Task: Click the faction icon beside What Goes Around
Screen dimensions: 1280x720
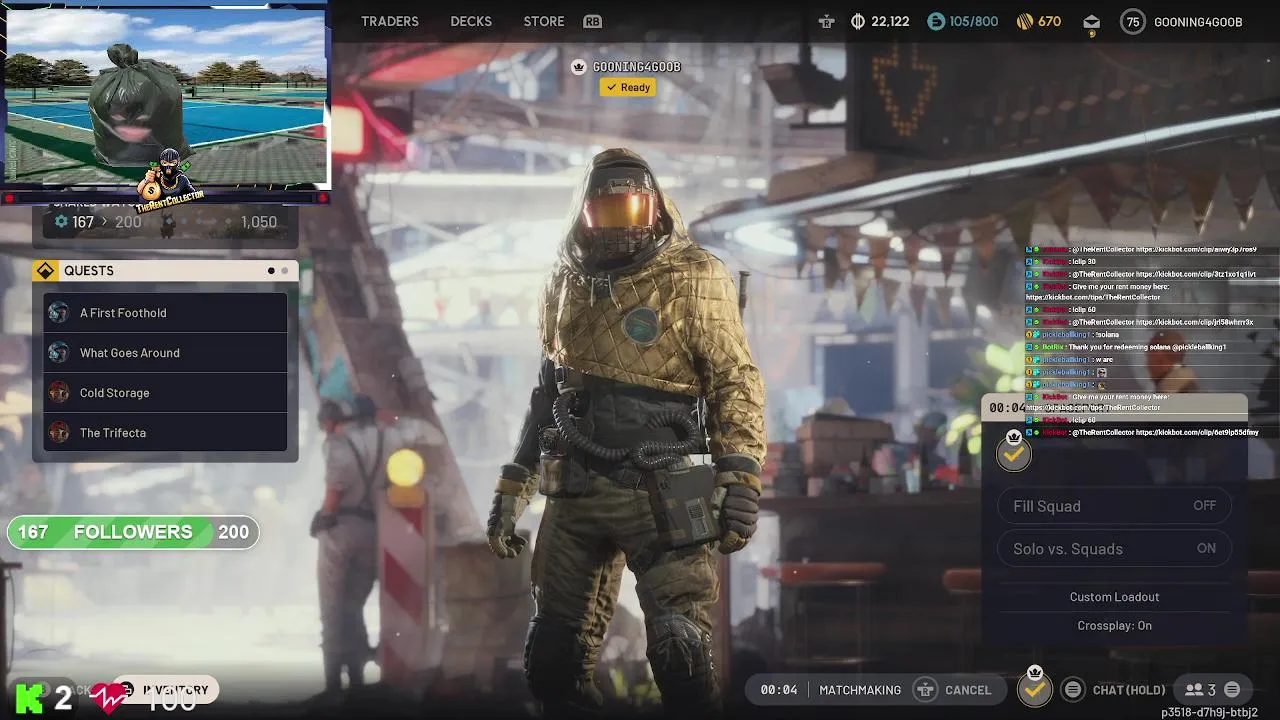Action: (x=59, y=353)
